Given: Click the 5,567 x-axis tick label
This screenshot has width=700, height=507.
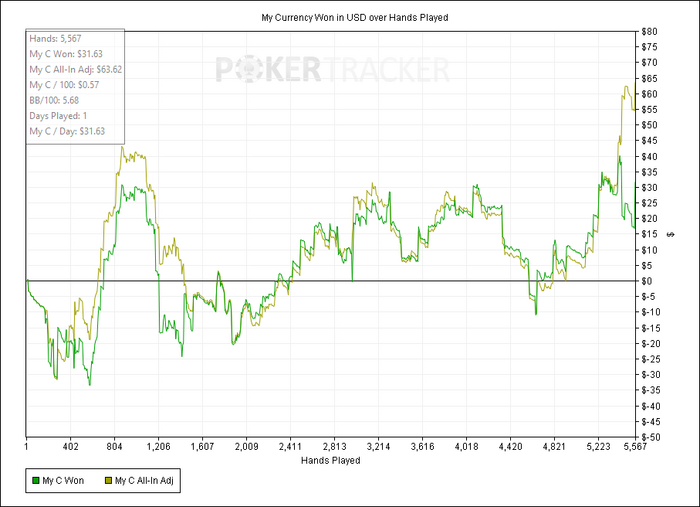Looking at the screenshot, I should pos(635,446).
